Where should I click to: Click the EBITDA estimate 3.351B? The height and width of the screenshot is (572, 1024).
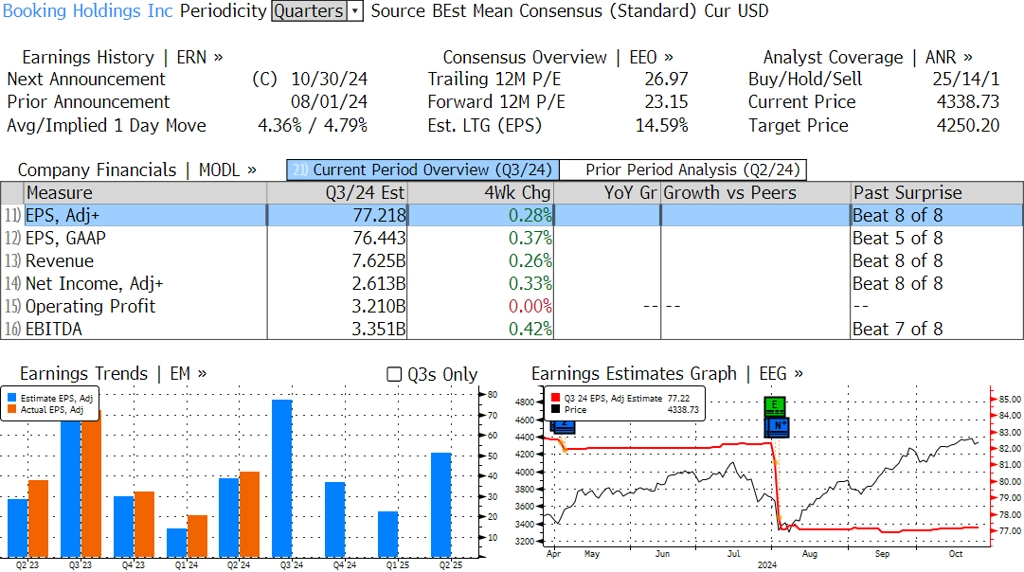[379, 329]
